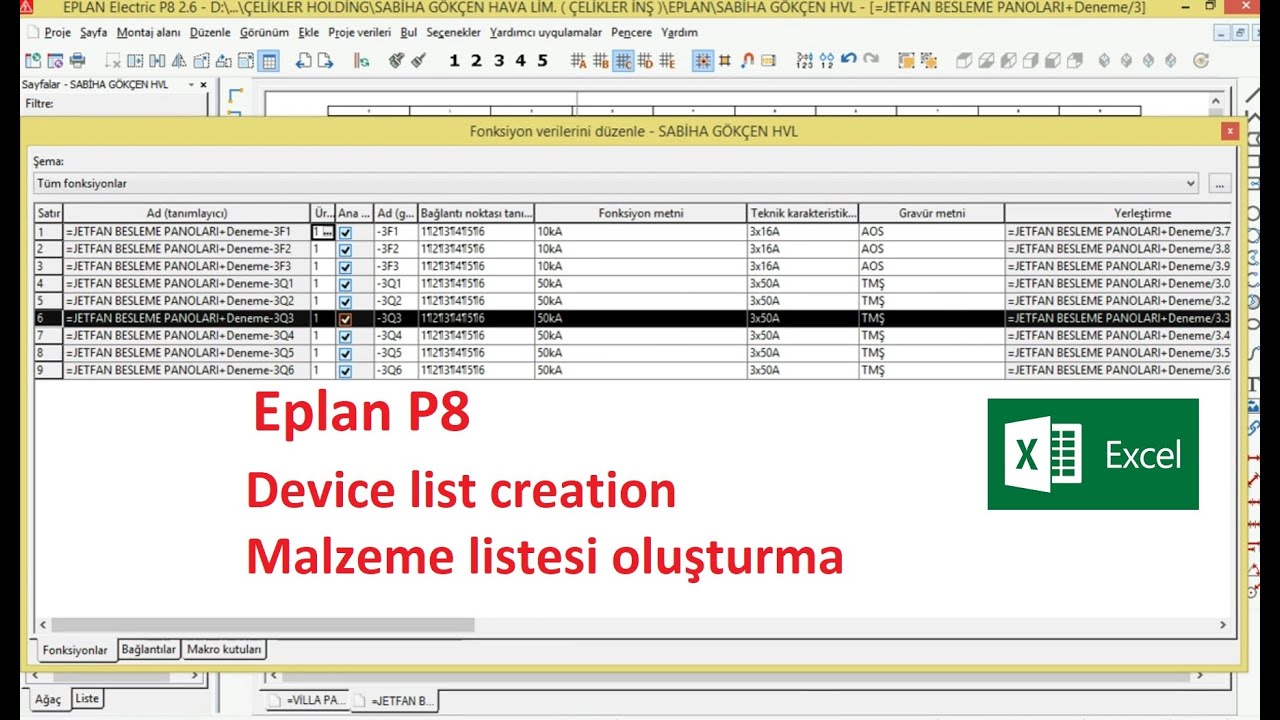The image size is (1280, 720).
Task: Click the dialog horizontal scrollbar thumb
Action: [x=263, y=625]
